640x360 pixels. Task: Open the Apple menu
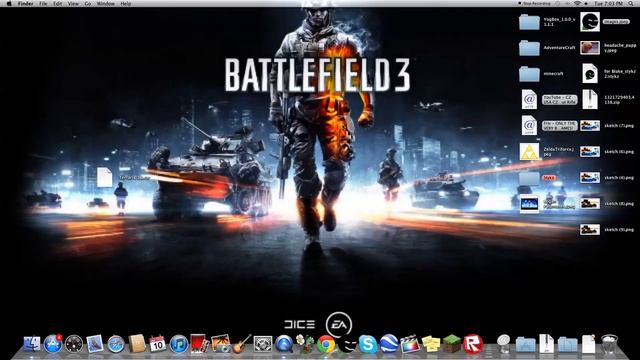(x=8, y=3)
